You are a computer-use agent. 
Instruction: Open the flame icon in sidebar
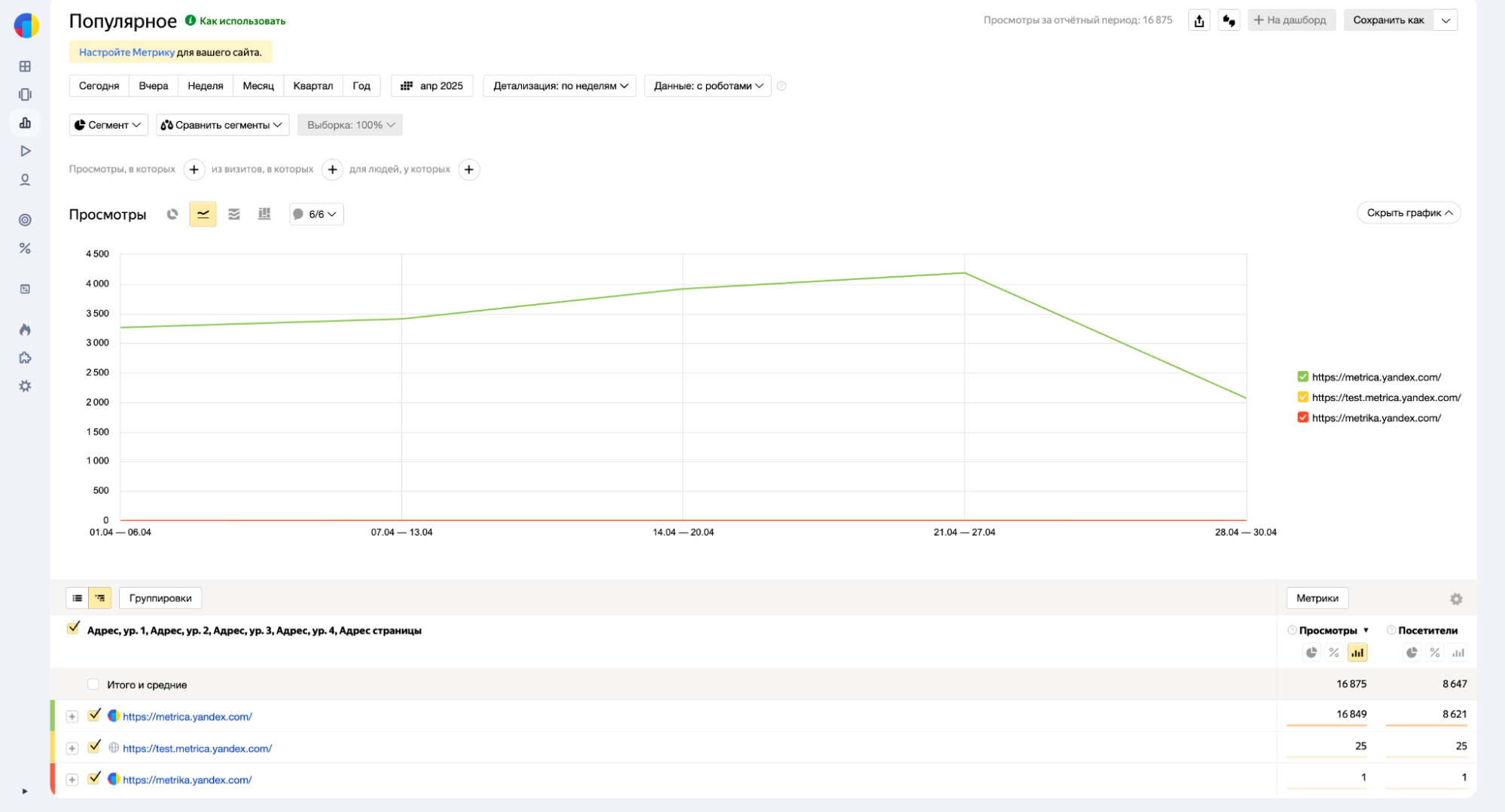(x=25, y=330)
